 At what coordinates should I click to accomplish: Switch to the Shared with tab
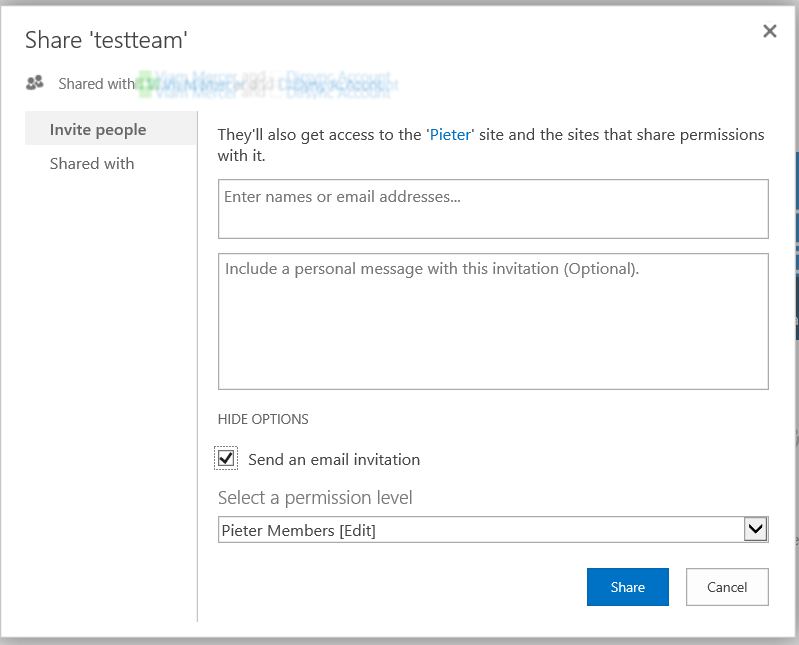pyautogui.click(x=92, y=164)
